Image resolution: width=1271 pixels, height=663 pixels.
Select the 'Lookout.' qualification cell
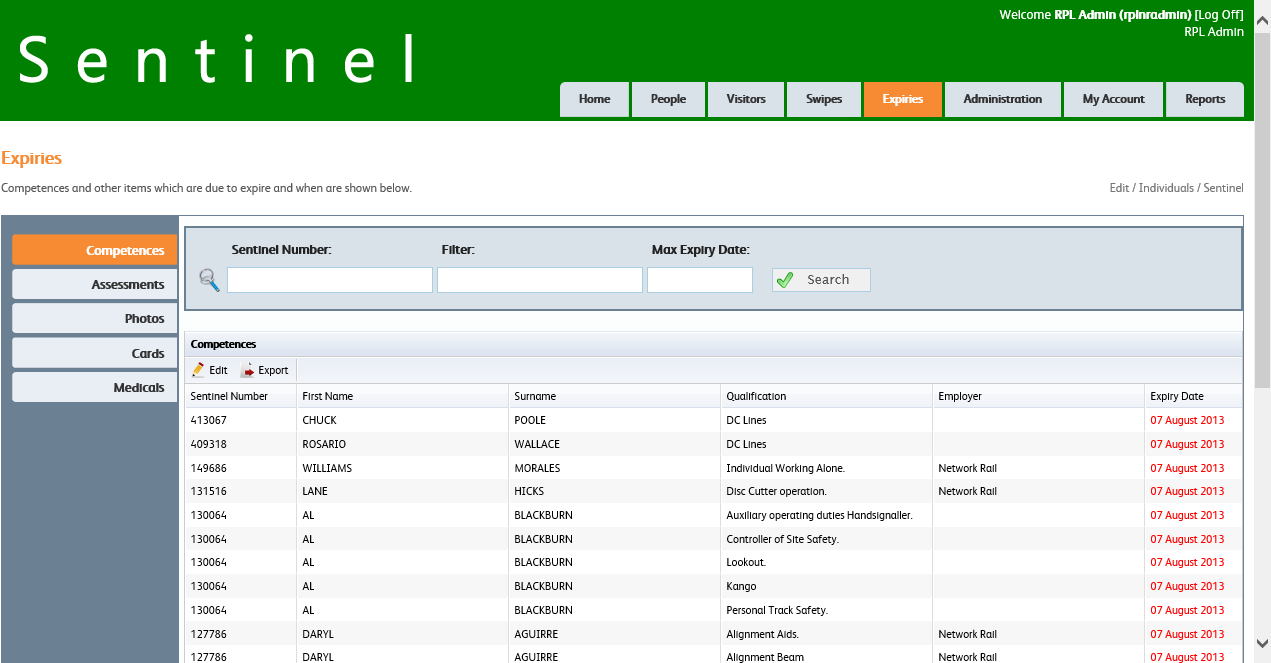click(x=827, y=562)
